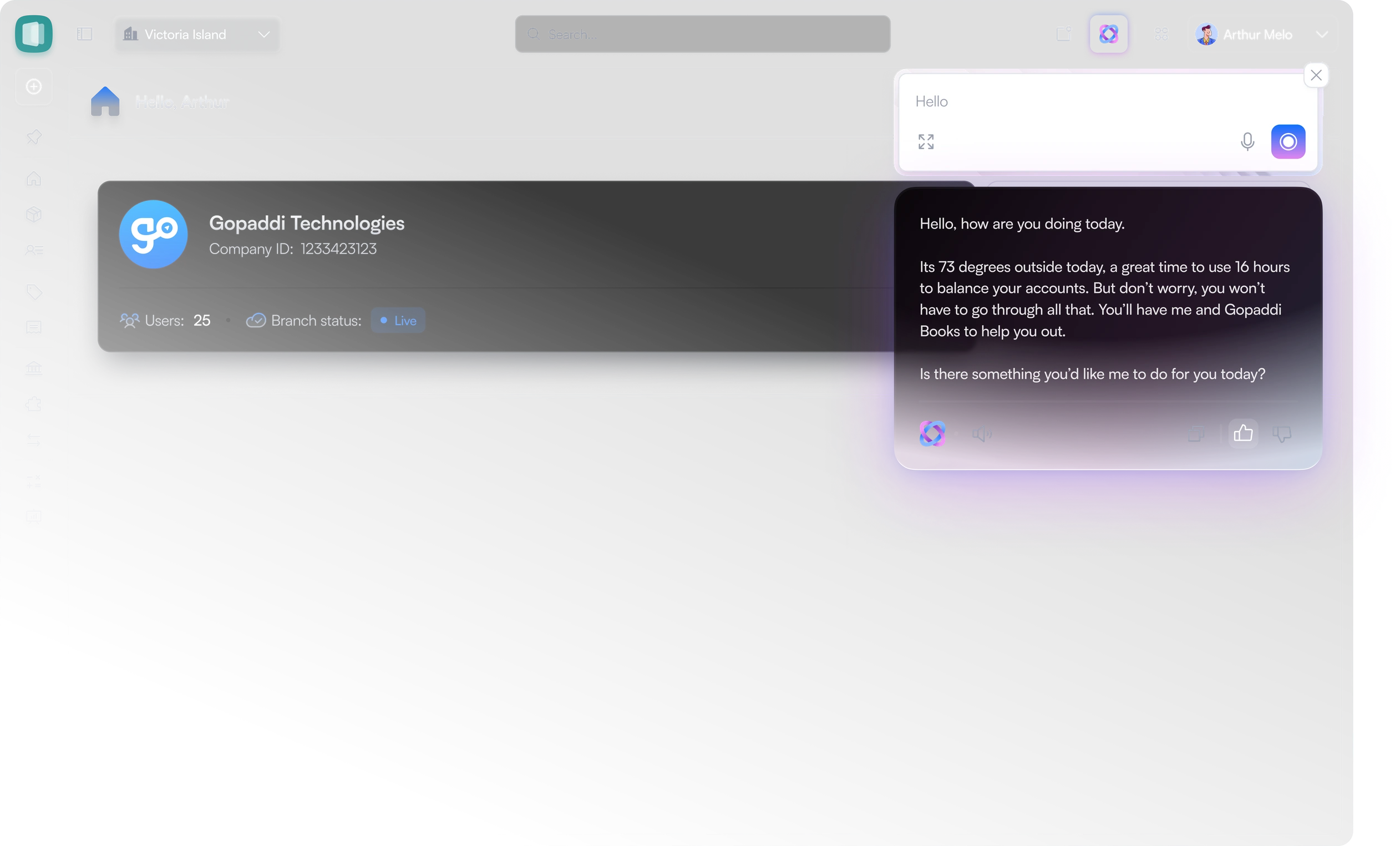This screenshot has width=1400, height=846.
Task: Open the notes icon beside AI assistant
Action: tap(1064, 34)
